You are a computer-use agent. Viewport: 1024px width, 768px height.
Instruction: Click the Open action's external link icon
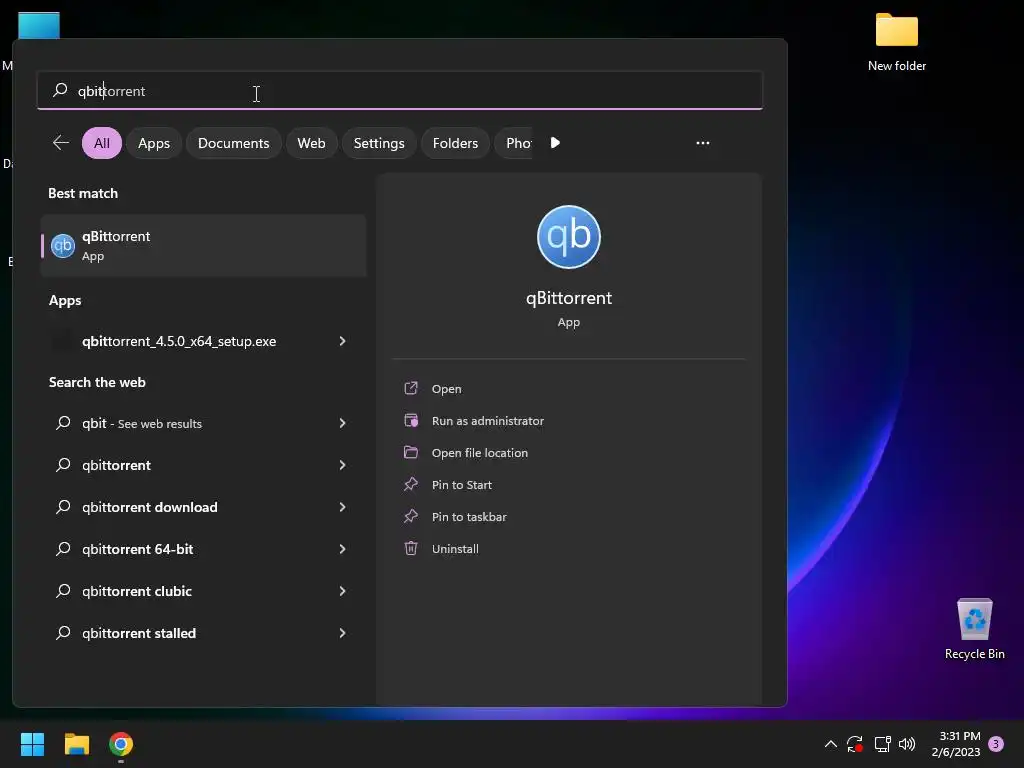click(411, 388)
